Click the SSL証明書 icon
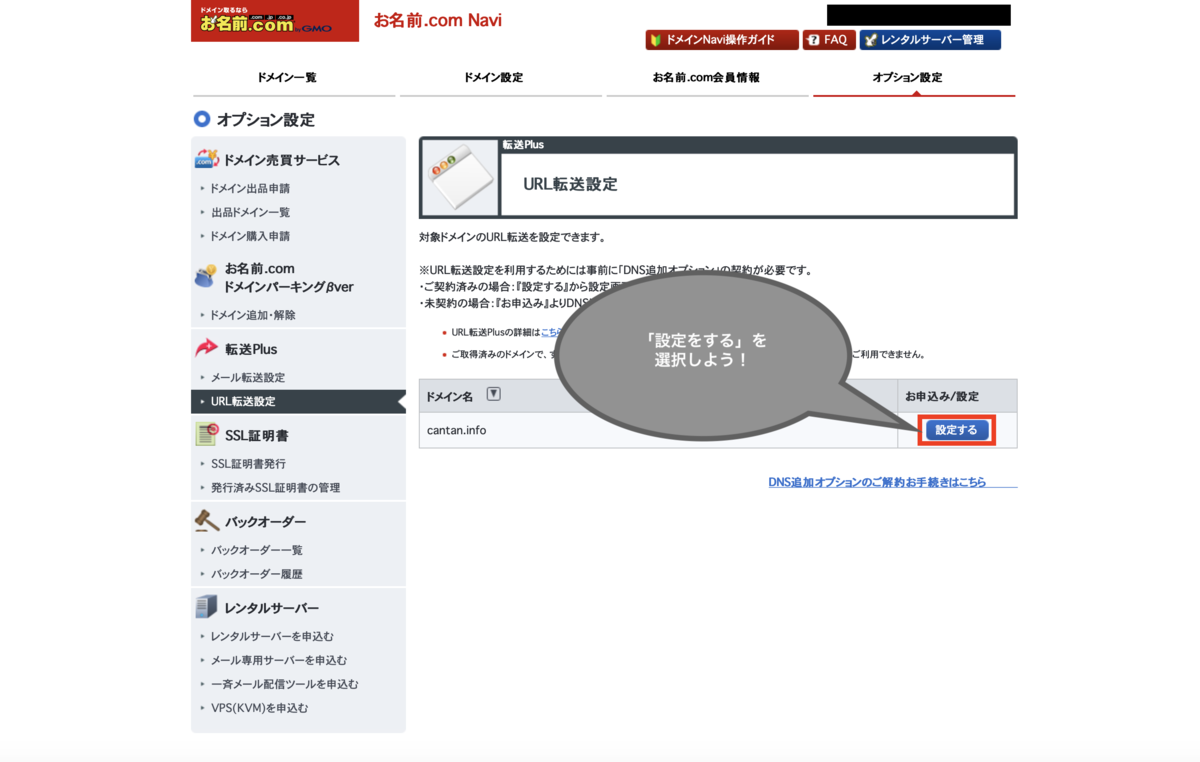Image resolution: width=1200 pixels, height=762 pixels. coord(206,435)
